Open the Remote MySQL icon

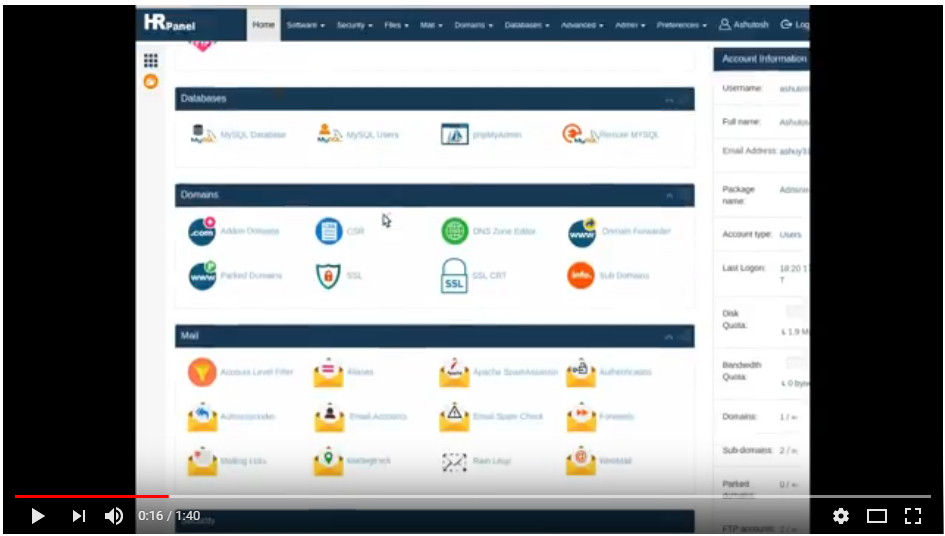(x=580, y=134)
